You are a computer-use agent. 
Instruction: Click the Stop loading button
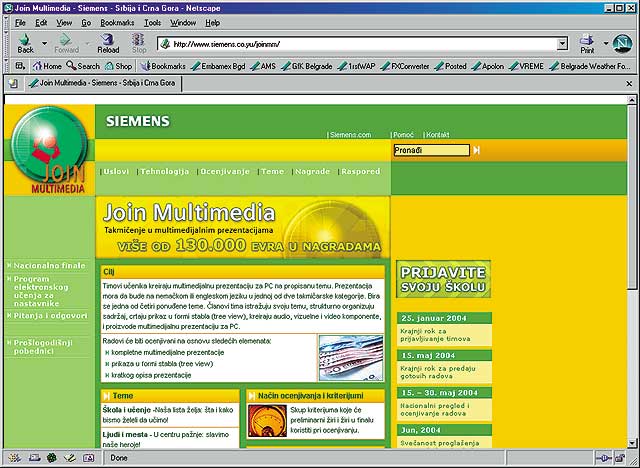[139, 44]
